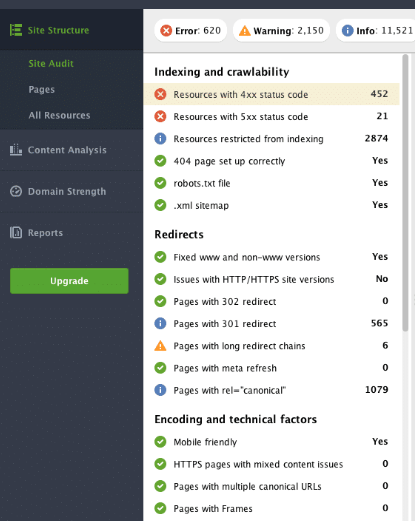This screenshot has height=521, width=415.
Task: Click orange warning icon for long redirect chains
Action: pos(160,346)
